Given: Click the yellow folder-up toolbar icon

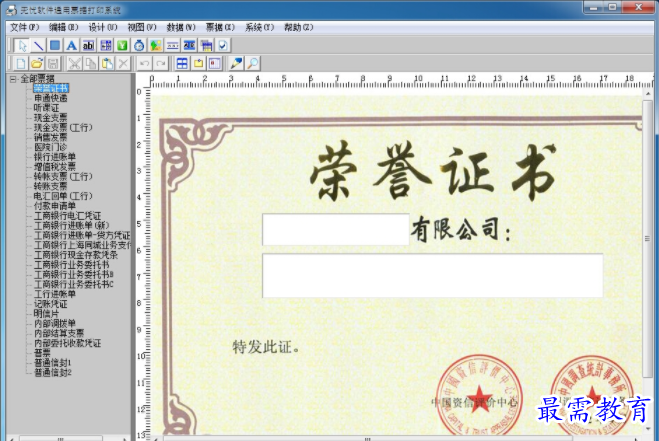Looking at the screenshot, I should (x=198, y=63).
